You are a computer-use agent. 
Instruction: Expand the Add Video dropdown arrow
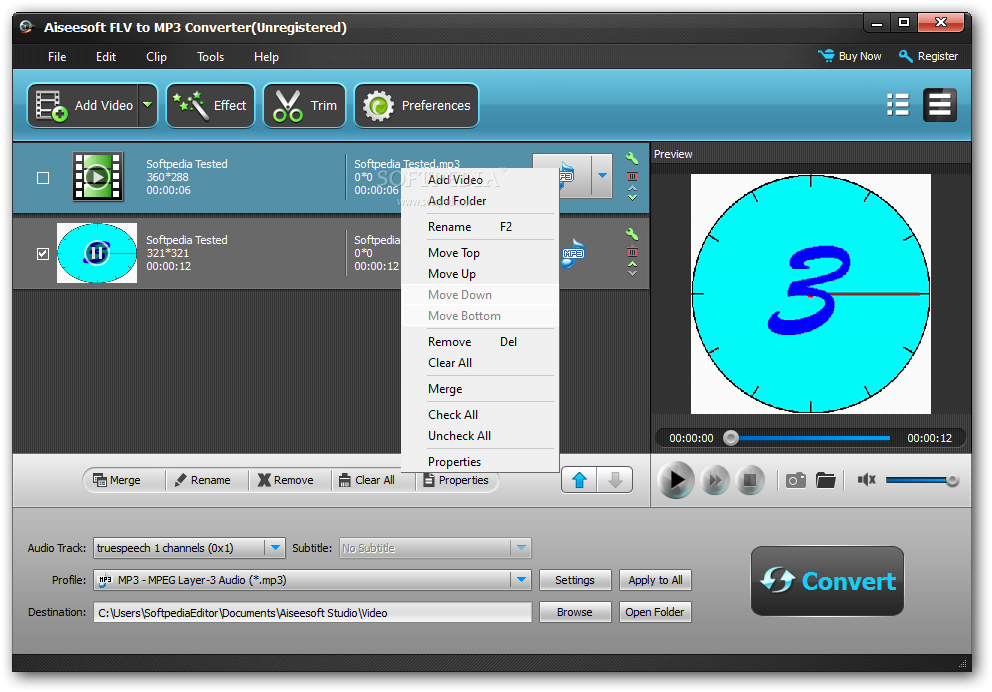pyautogui.click(x=148, y=106)
